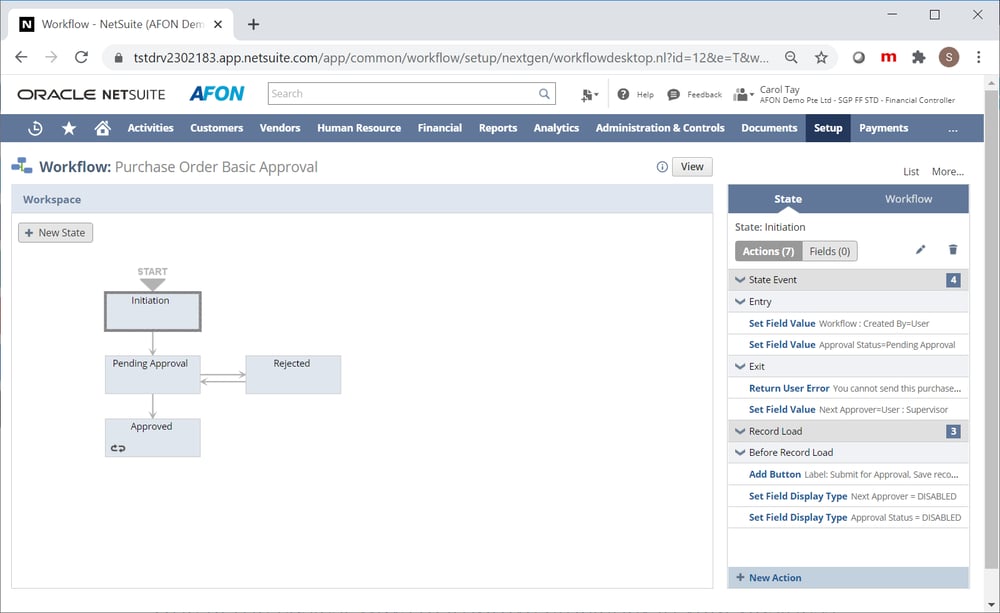Open the Vendors menu
1000x613 pixels.
click(279, 128)
